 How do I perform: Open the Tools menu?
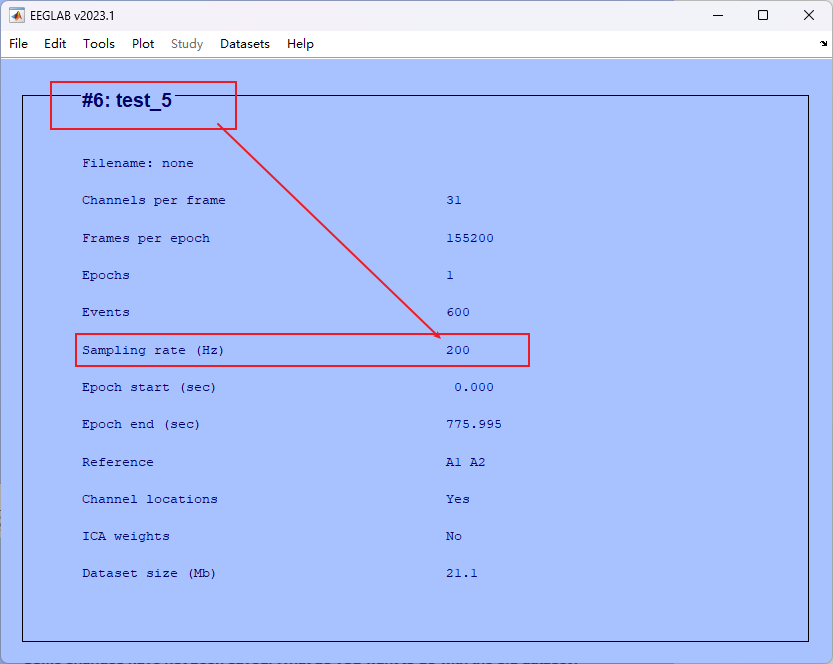pyautogui.click(x=99, y=44)
